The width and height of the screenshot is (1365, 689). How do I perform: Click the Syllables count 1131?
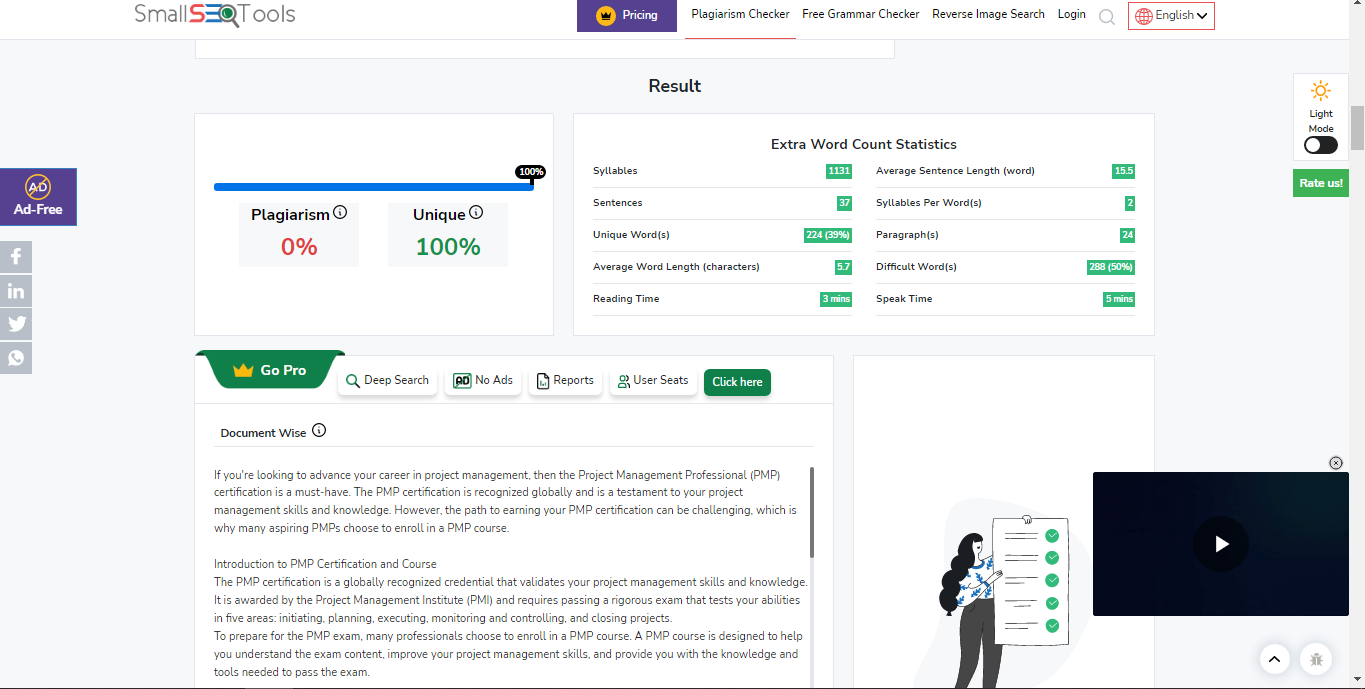point(839,171)
